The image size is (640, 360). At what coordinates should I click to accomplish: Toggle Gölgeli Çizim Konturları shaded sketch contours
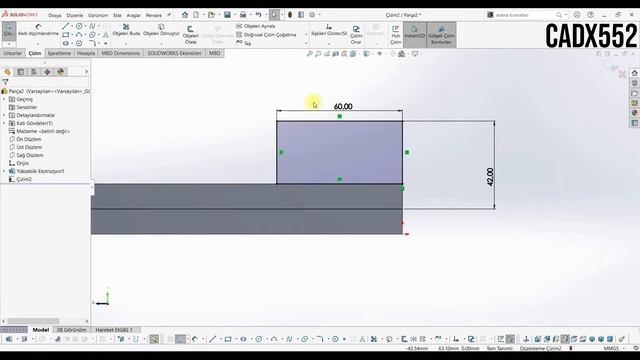pos(441,34)
